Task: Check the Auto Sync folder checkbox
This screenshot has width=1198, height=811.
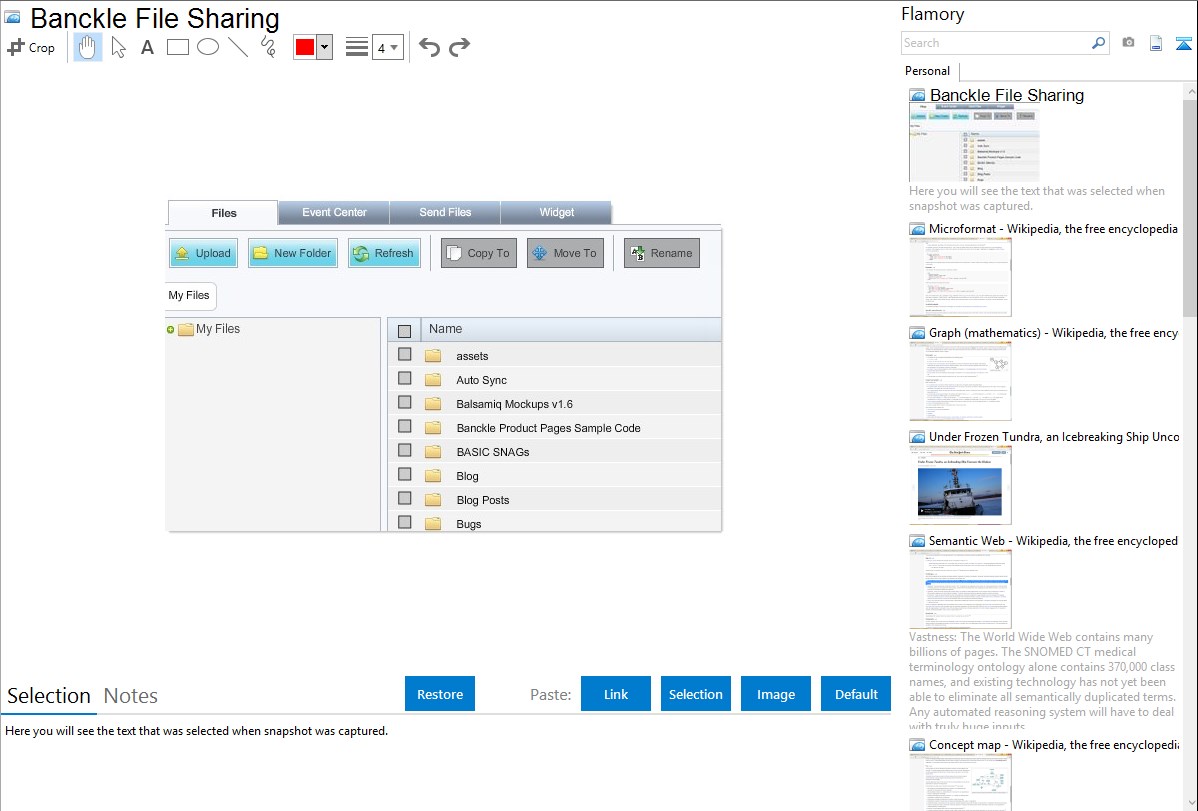Action: pos(404,378)
